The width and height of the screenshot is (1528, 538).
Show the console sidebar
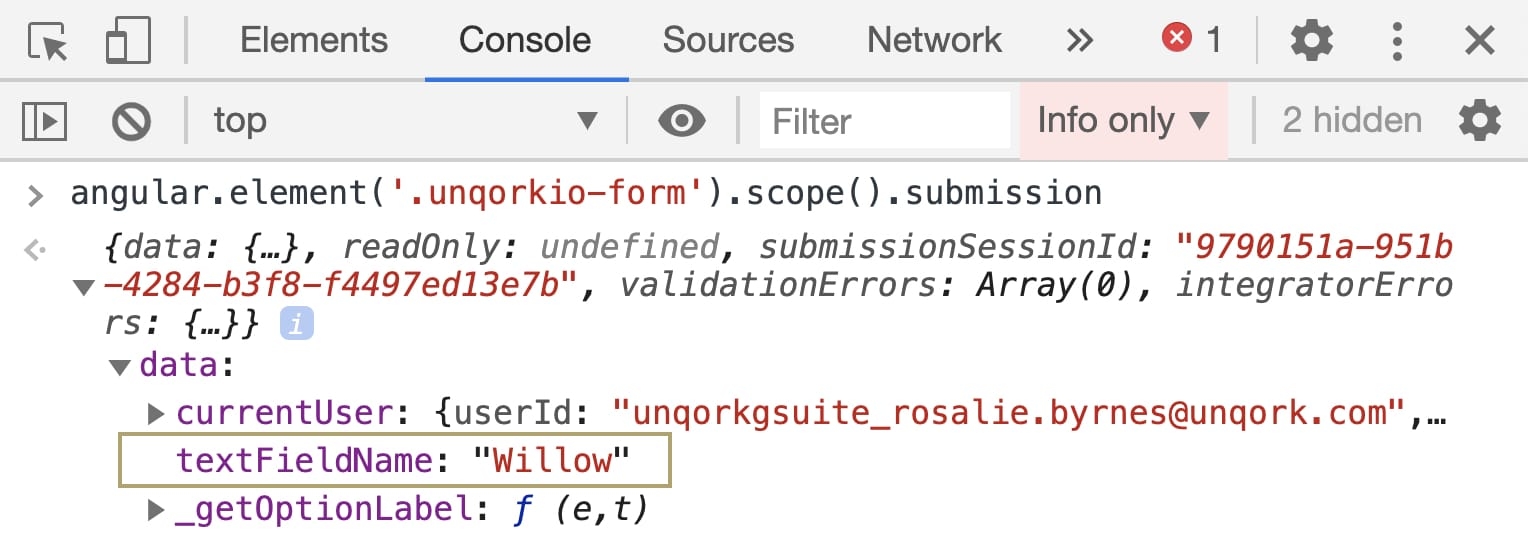[x=45, y=121]
